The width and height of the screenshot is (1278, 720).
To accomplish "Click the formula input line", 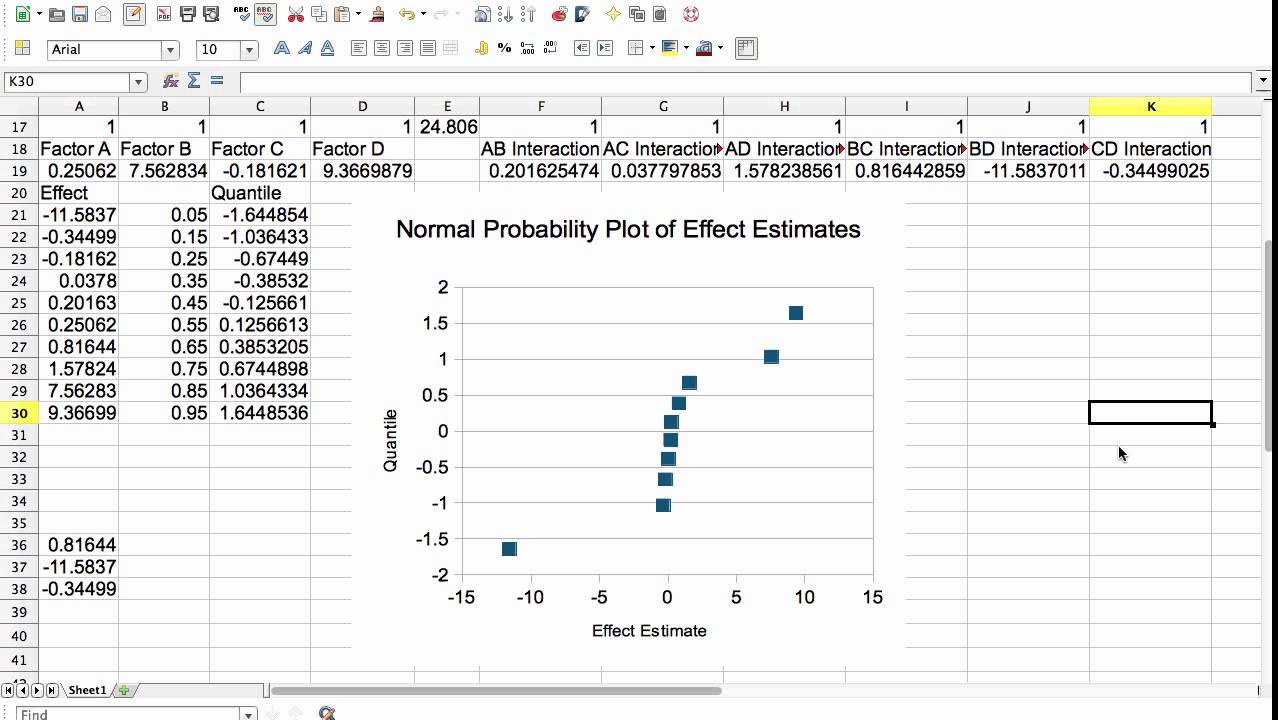I will 746,82.
